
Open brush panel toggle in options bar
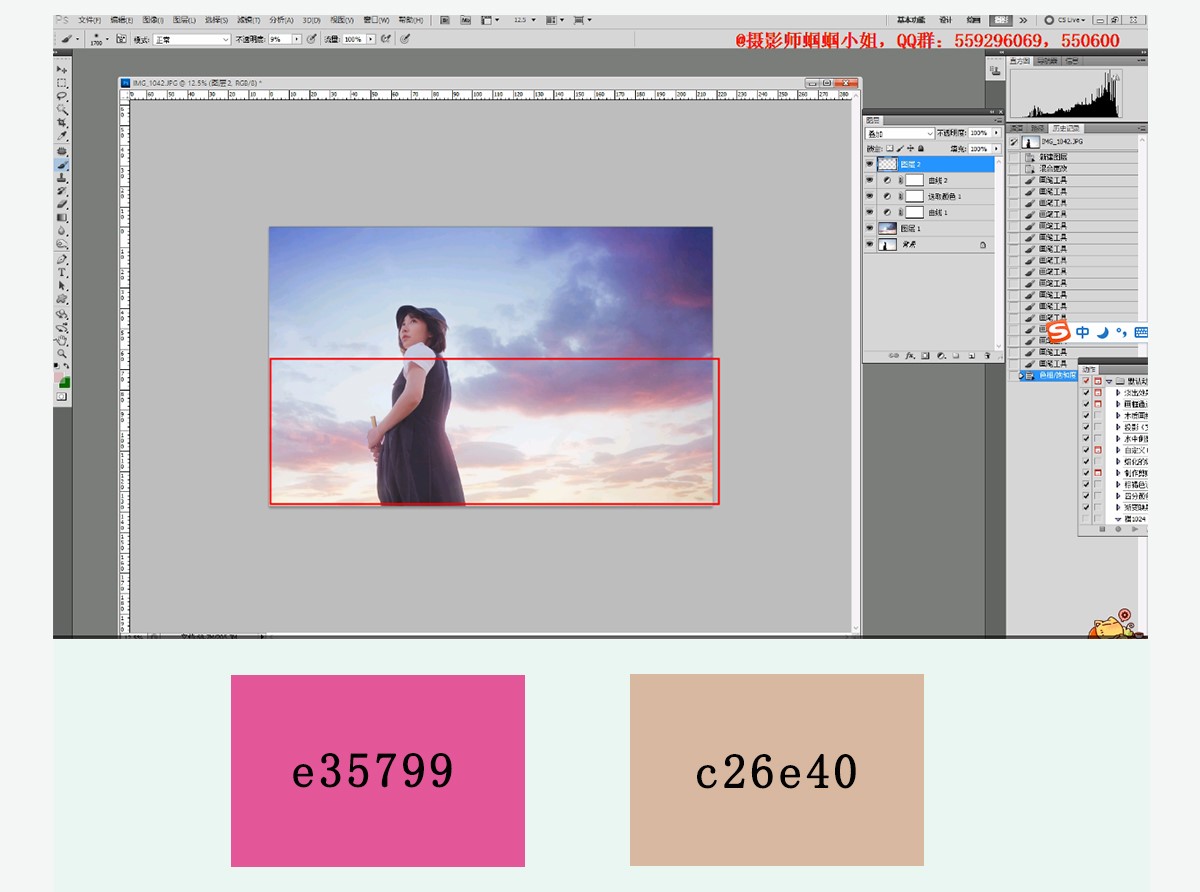pyautogui.click(x=121, y=39)
